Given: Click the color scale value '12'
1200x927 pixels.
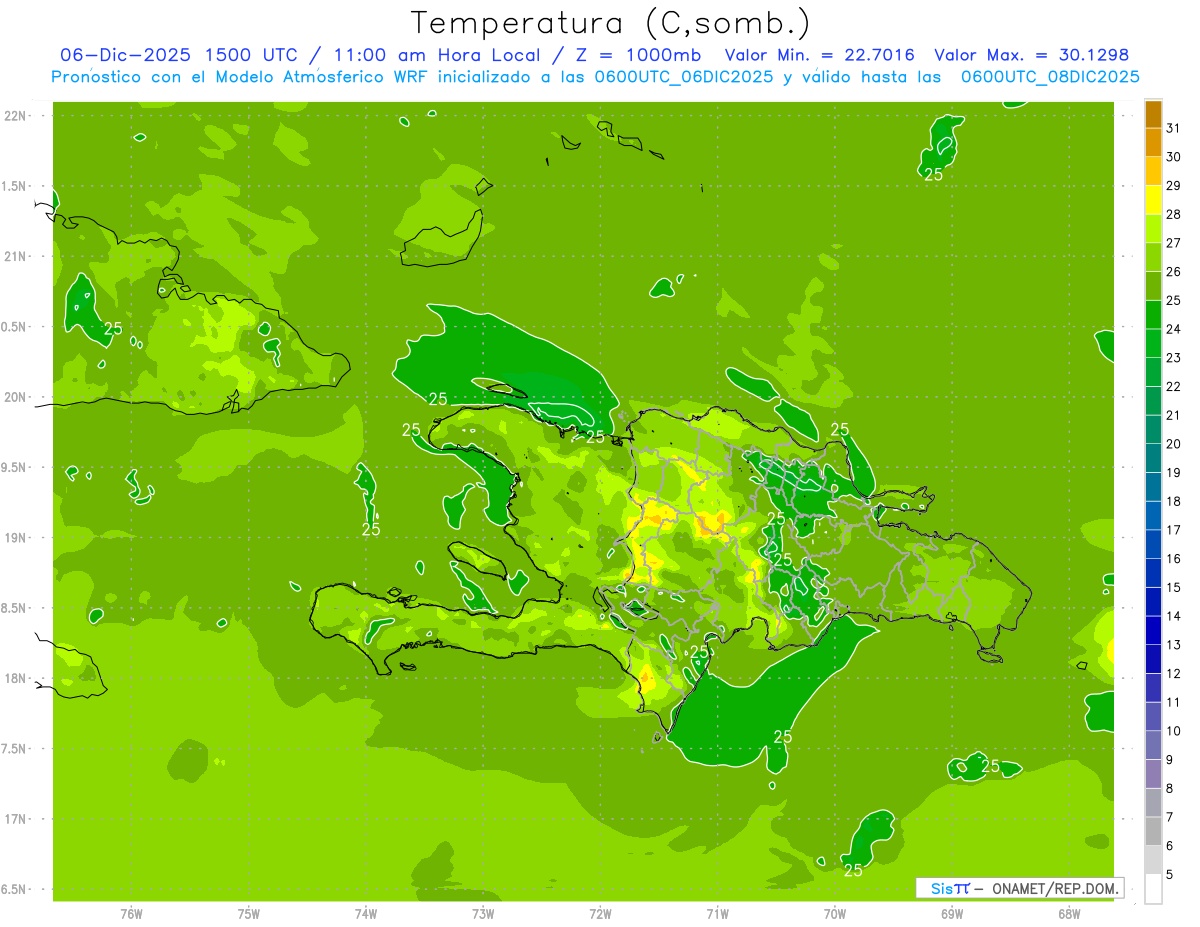Looking at the screenshot, I should click(x=1174, y=673).
